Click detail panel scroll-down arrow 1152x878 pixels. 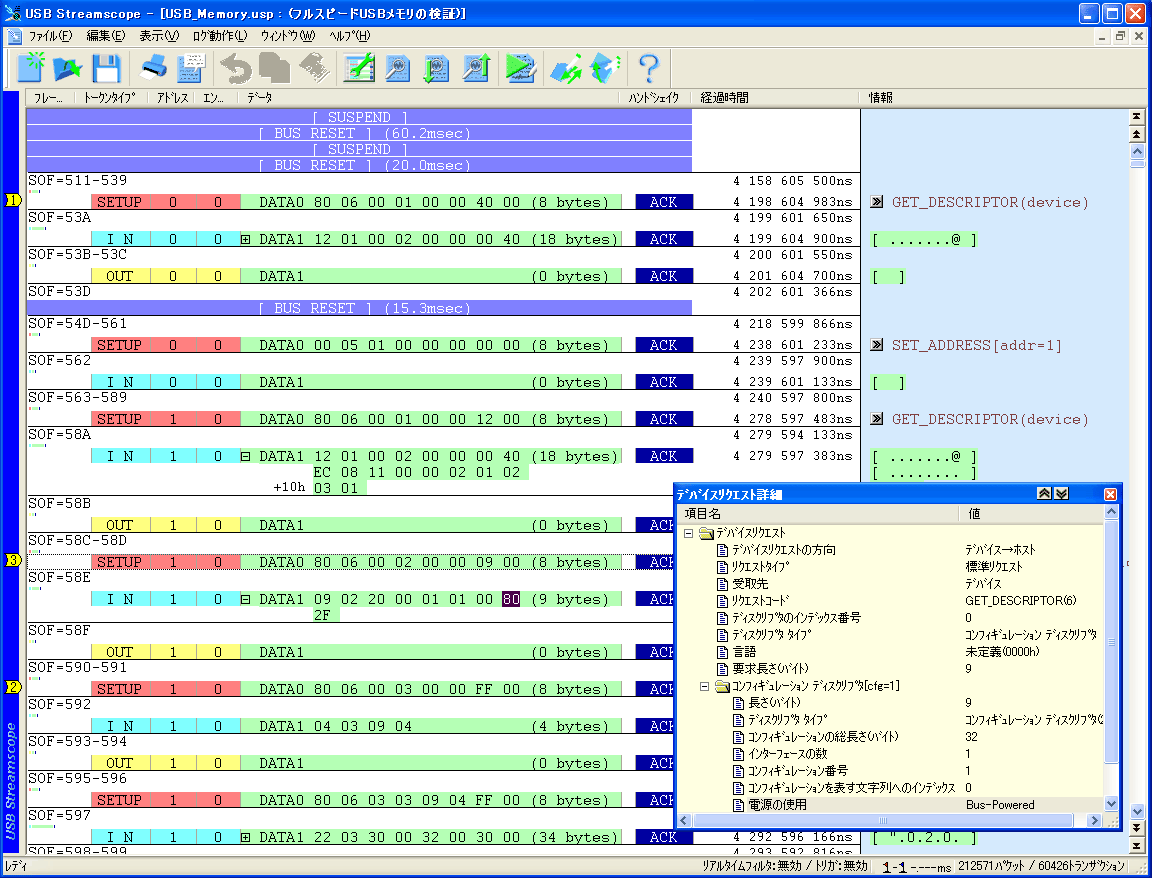click(1111, 805)
